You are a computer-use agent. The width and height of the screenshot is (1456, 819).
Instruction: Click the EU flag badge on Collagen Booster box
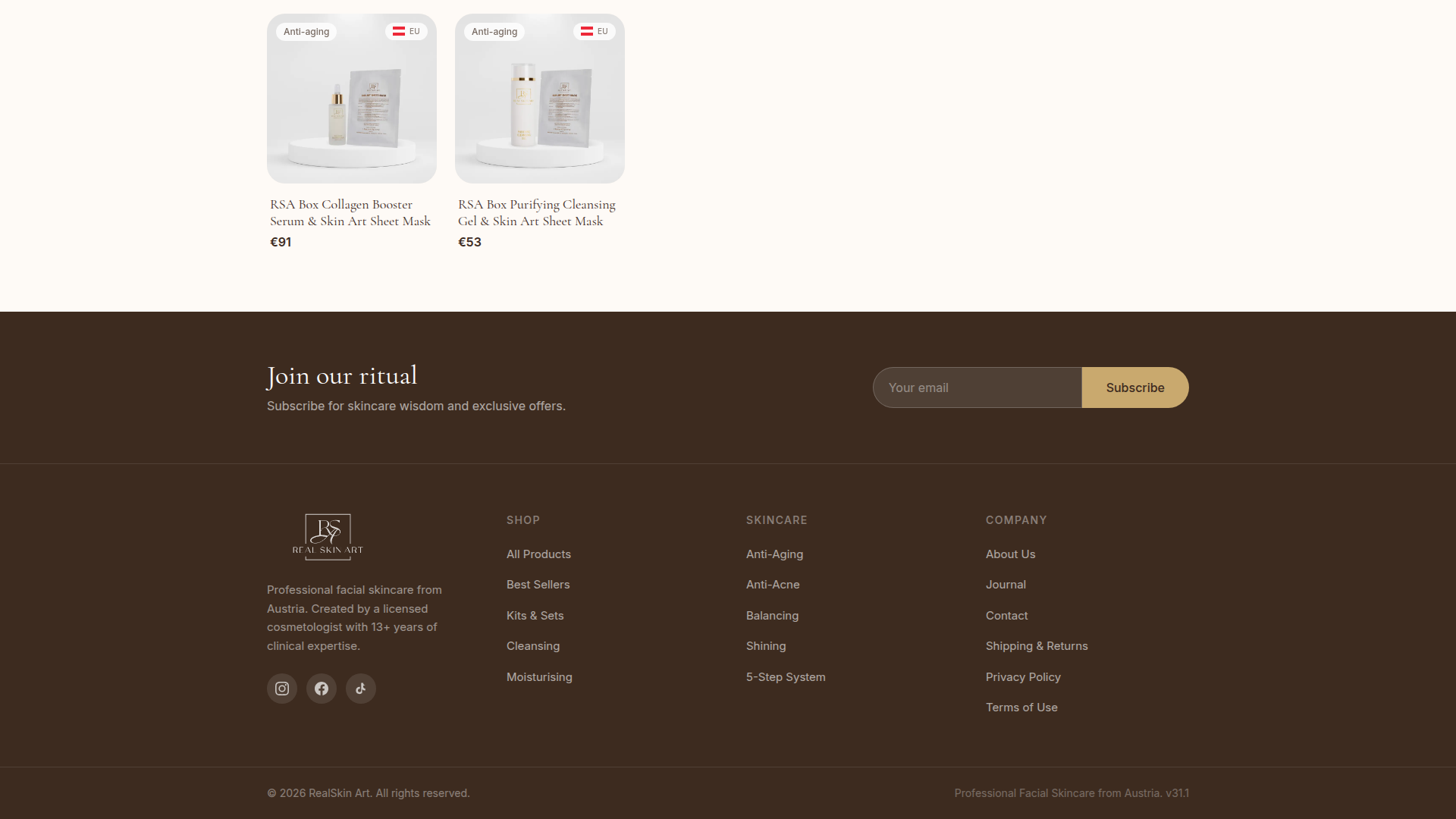406,31
